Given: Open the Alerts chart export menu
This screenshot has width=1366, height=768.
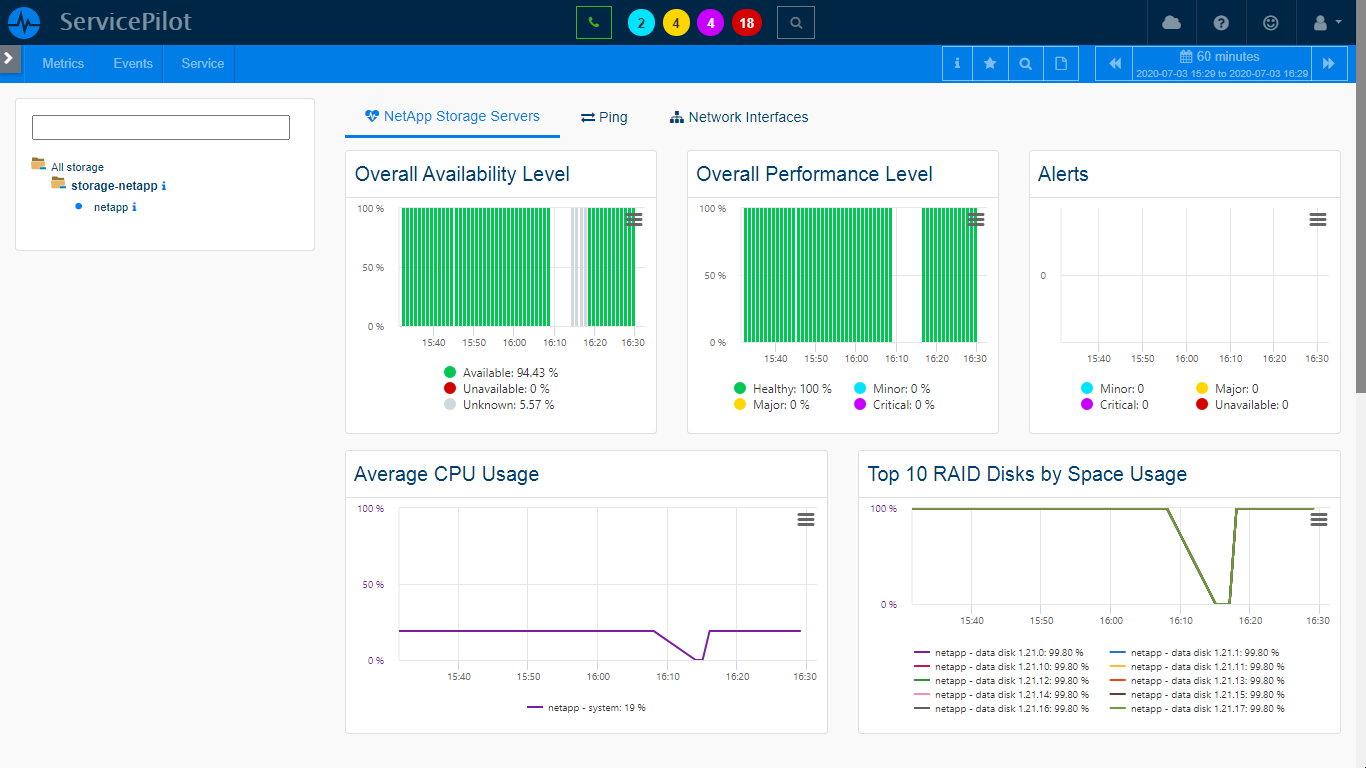Looking at the screenshot, I should tap(1317, 219).
